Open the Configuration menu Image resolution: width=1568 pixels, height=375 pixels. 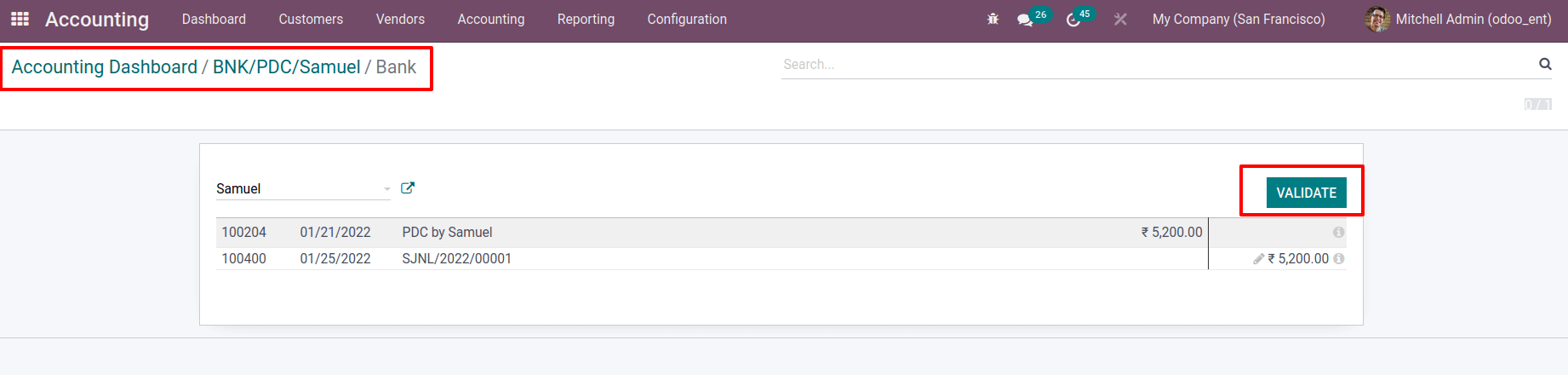(x=687, y=19)
